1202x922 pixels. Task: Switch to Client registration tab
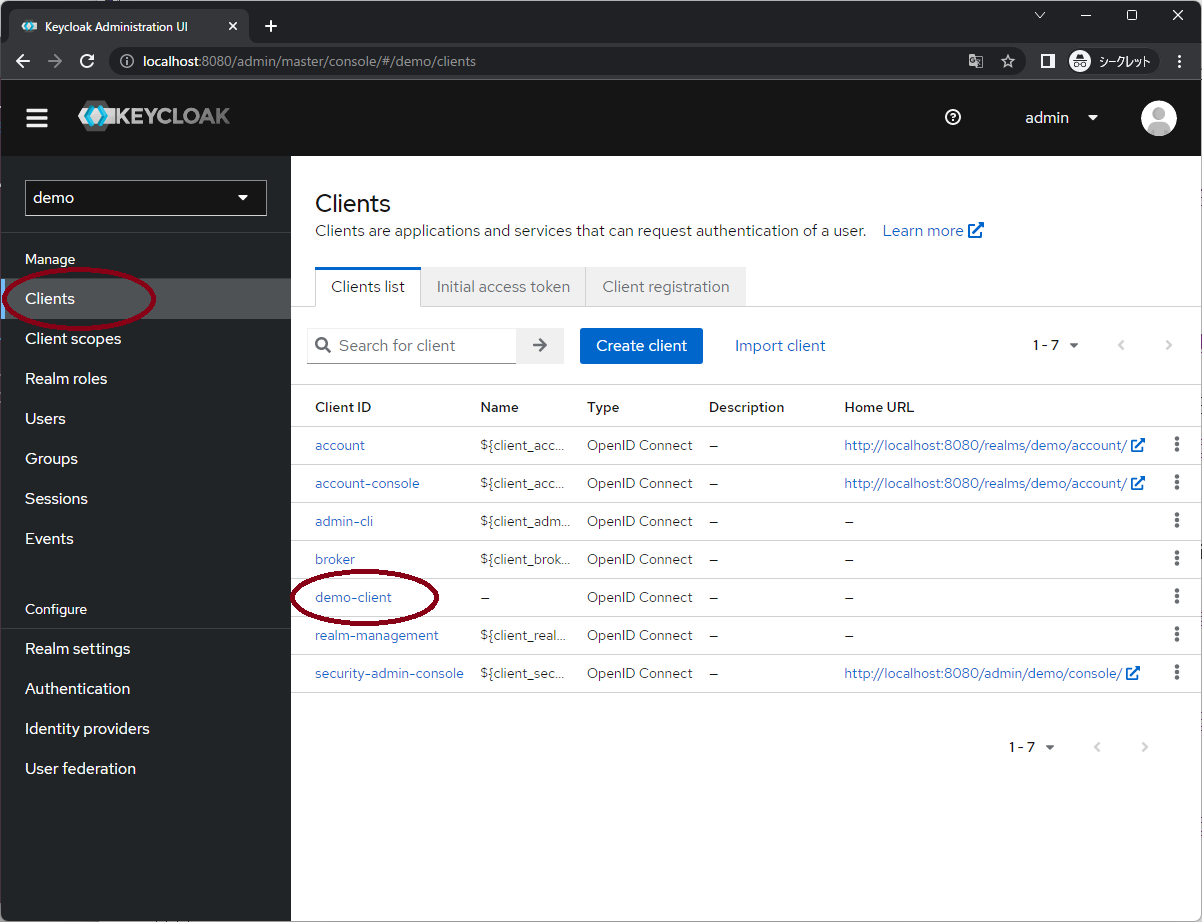coord(666,287)
